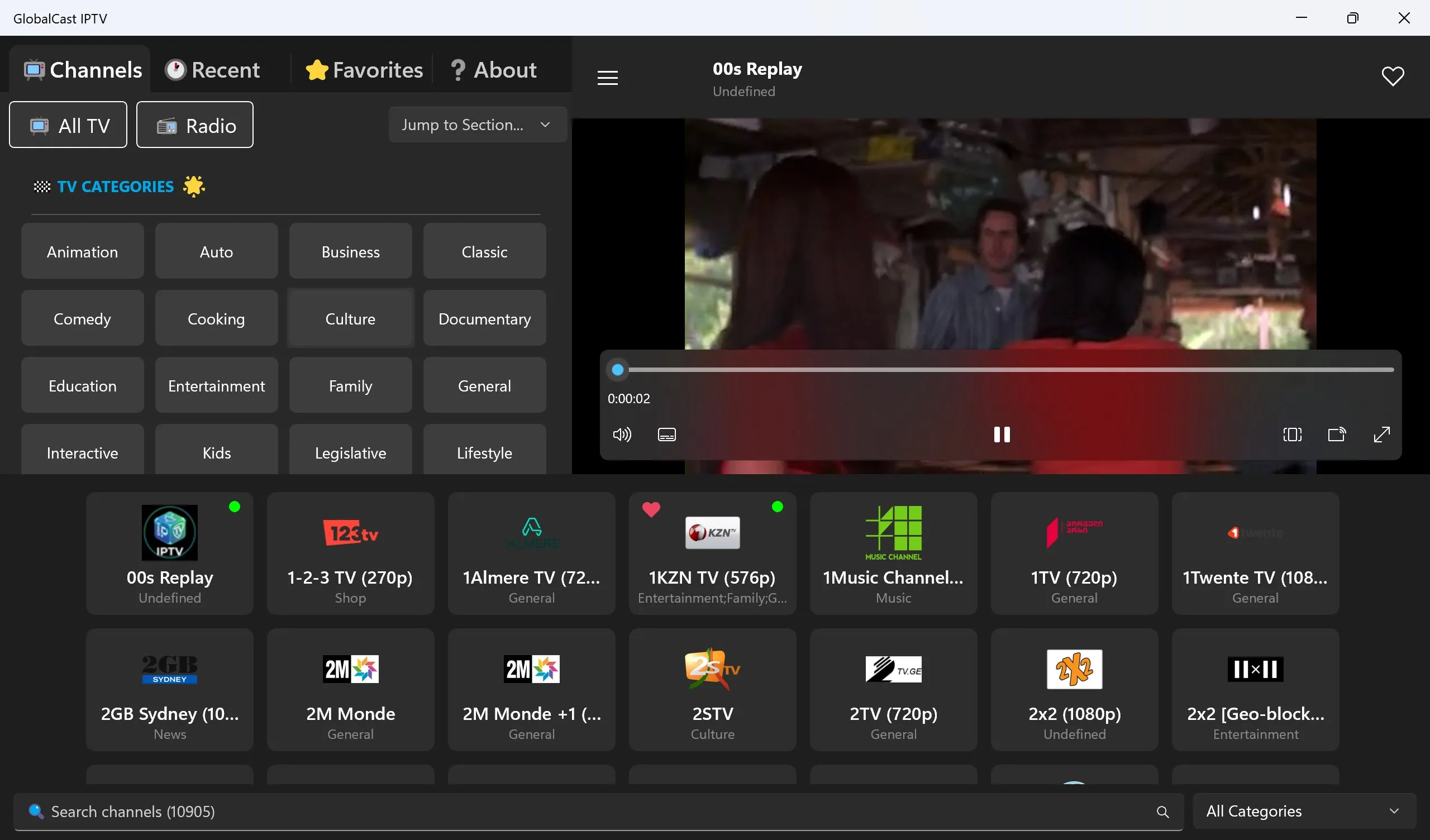Pause the video playback
The image size is (1430, 840).
tap(1002, 435)
